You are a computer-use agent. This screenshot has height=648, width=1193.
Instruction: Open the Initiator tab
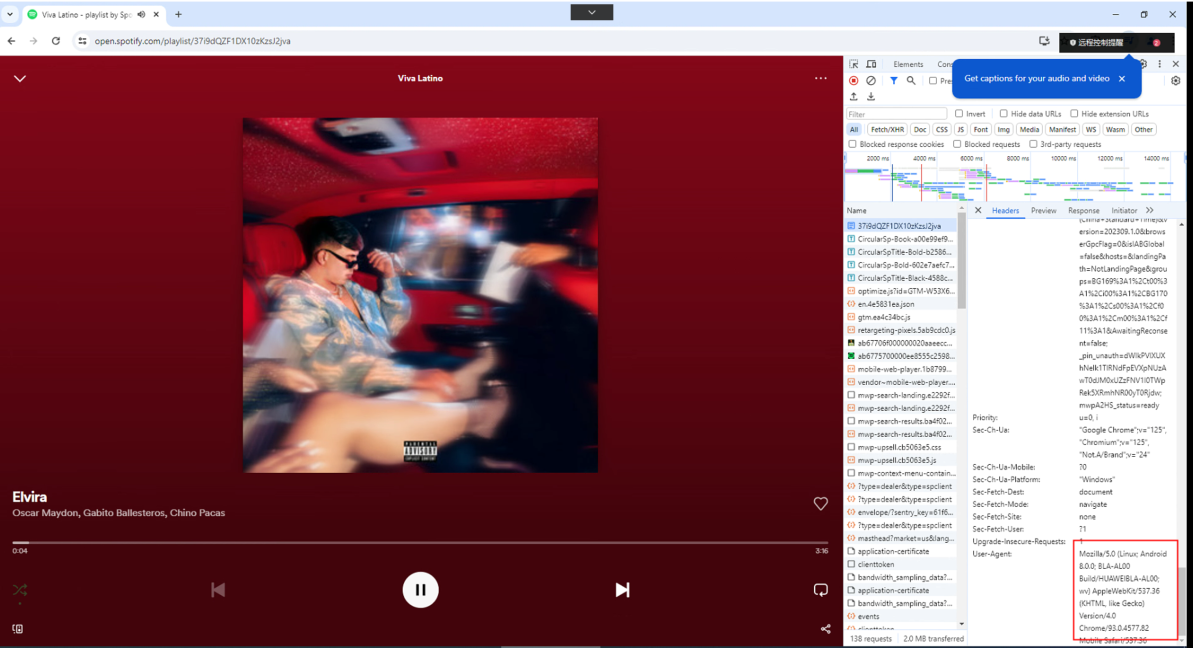coord(1124,211)
